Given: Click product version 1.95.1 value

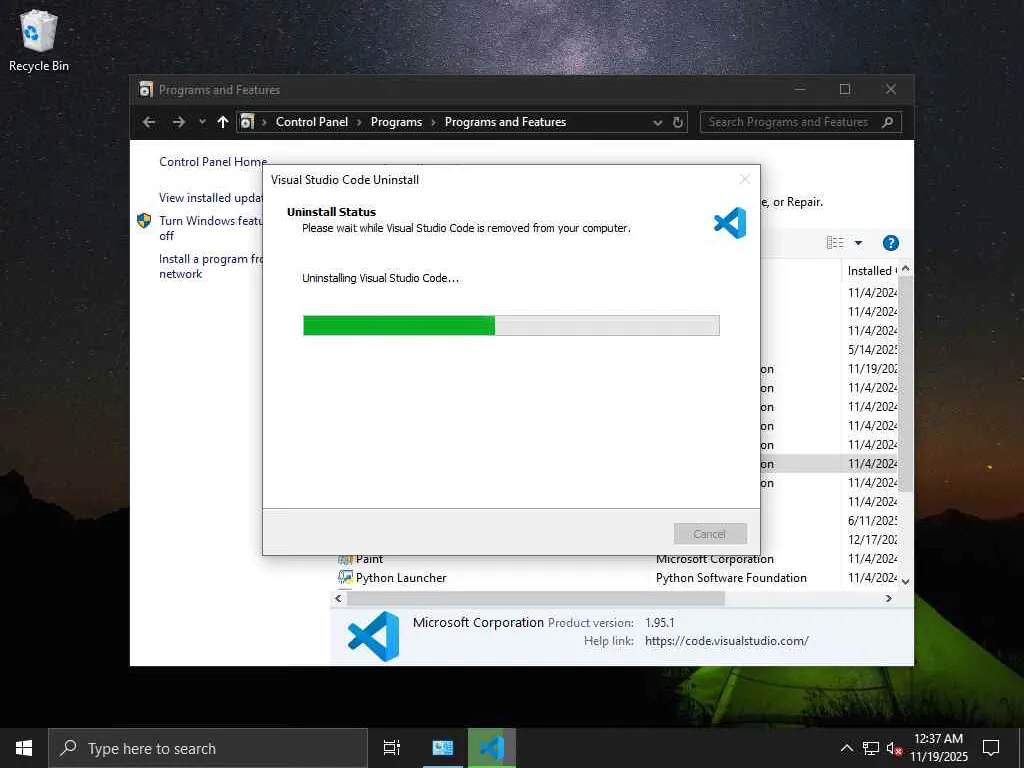Looking at the screenshot, I should (660, 622).
